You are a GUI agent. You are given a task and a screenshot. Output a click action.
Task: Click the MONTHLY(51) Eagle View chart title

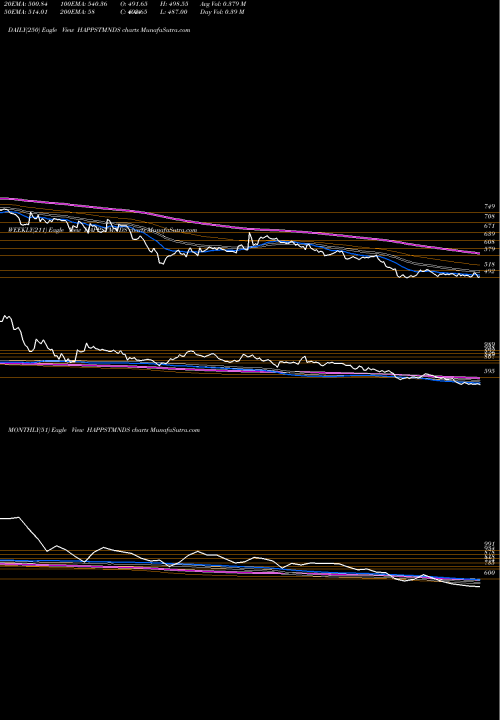104,430
